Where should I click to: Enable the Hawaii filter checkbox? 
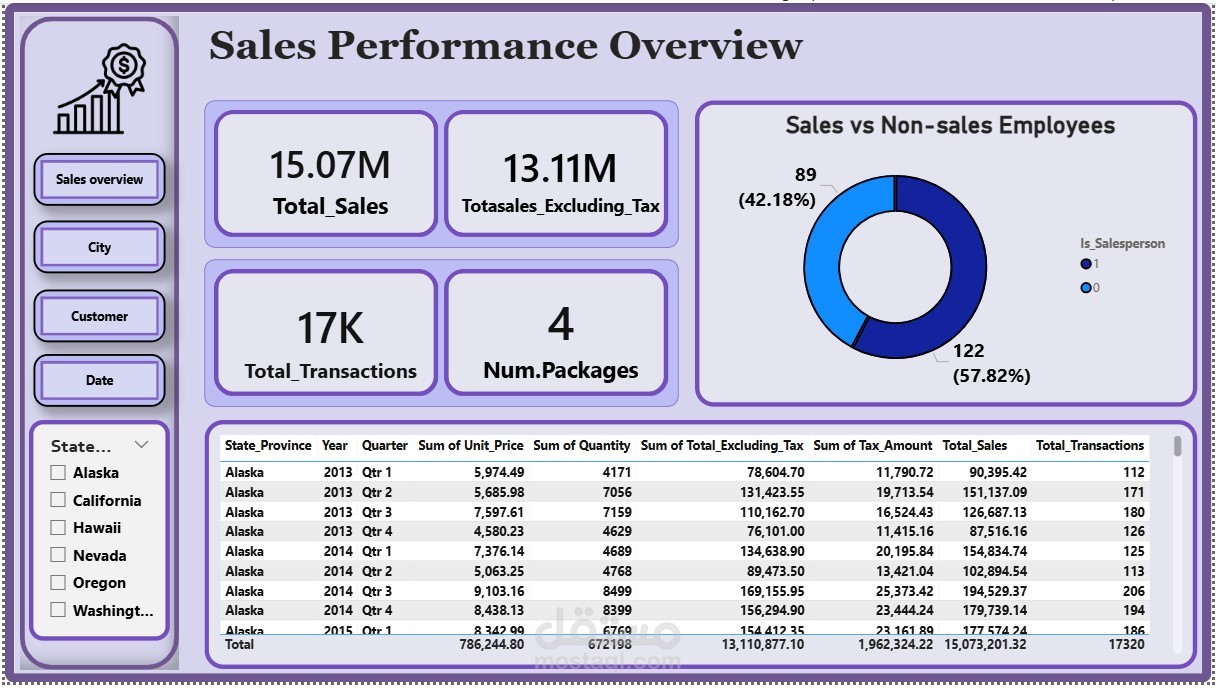tap(58, 527)
